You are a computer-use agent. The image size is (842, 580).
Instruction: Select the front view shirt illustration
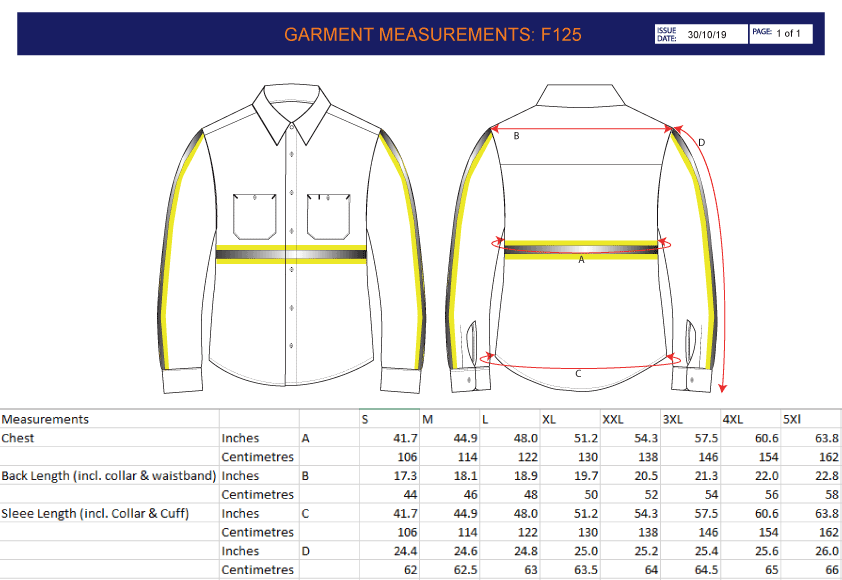pyautogui.click(x=292, y=238)
